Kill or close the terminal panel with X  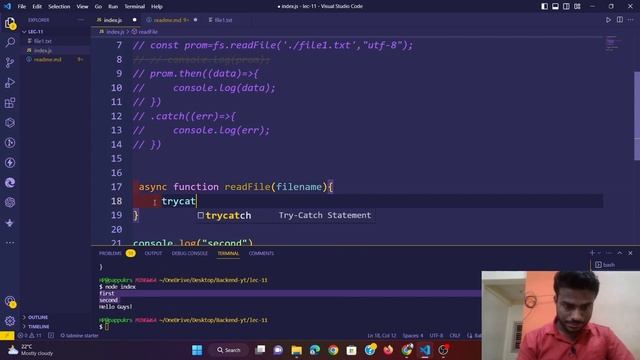click(630, 253)
